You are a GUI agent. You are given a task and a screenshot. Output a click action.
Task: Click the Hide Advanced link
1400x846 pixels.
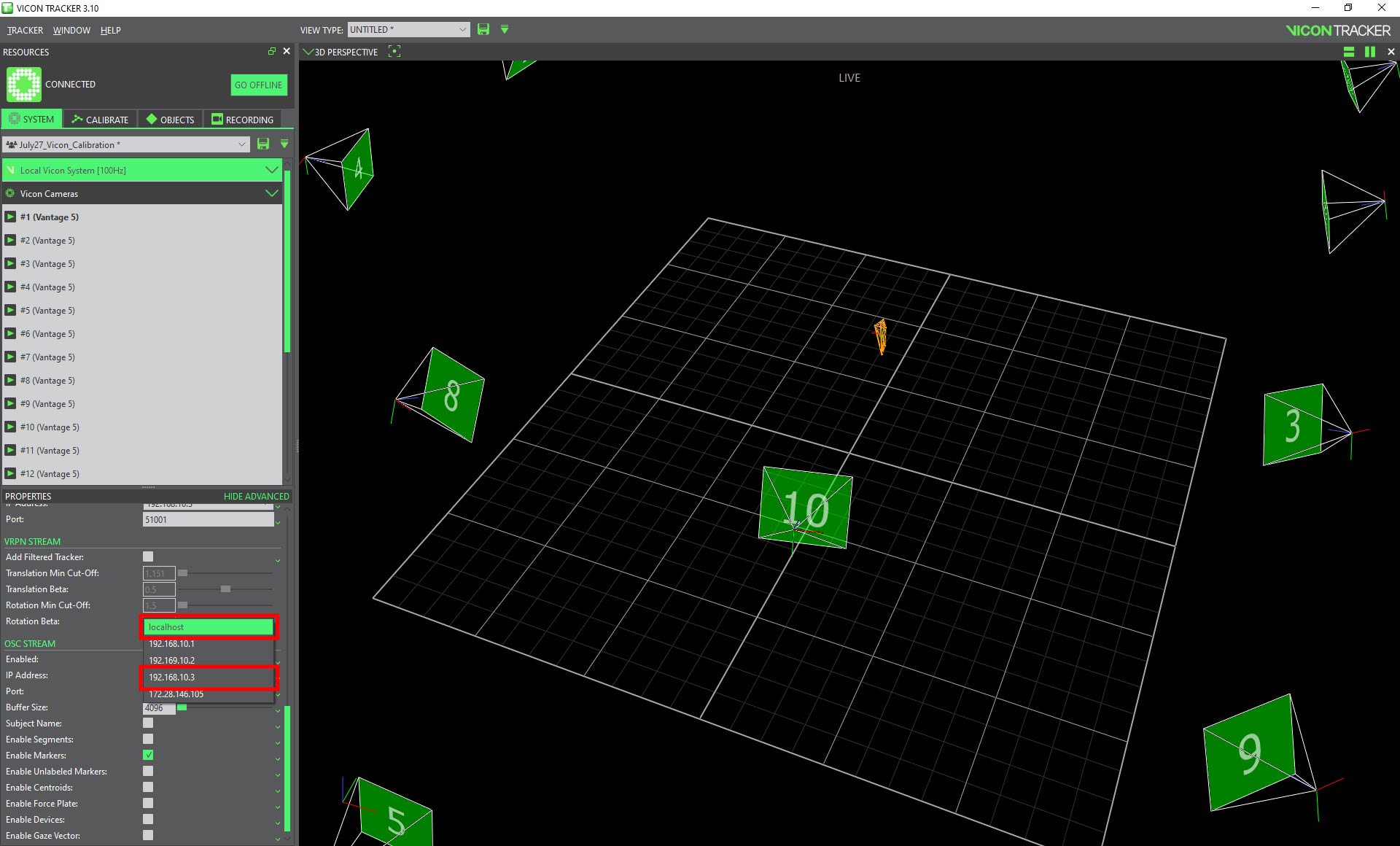[256, 497]
